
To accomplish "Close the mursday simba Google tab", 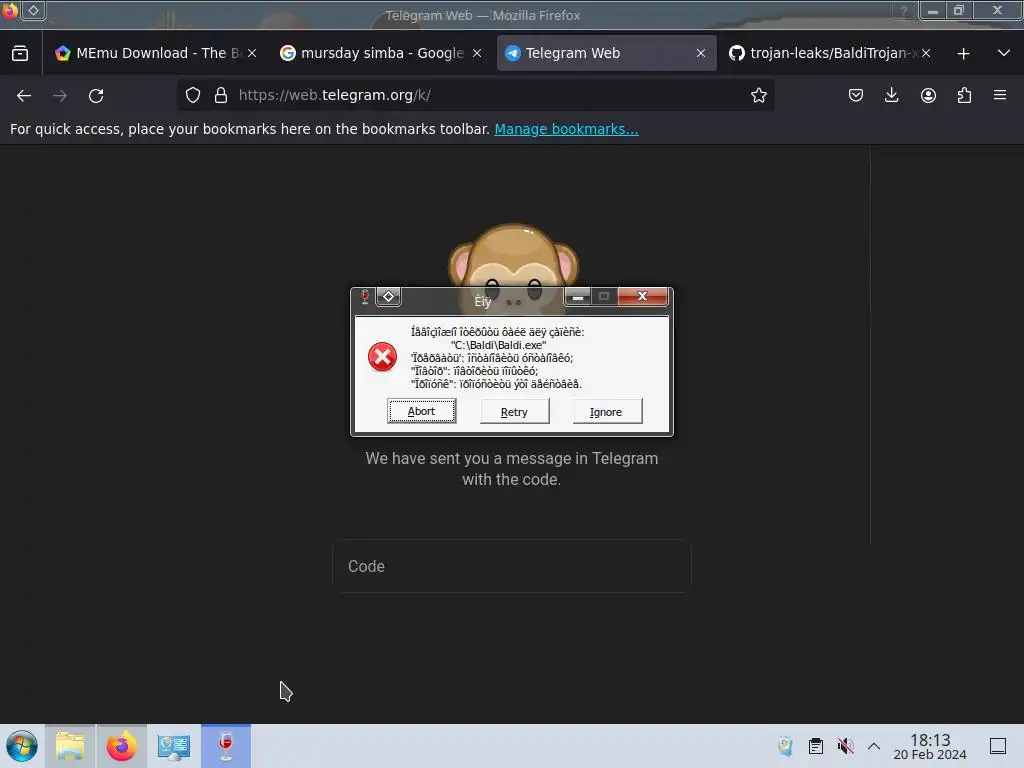I will click(x=477, y=54).
